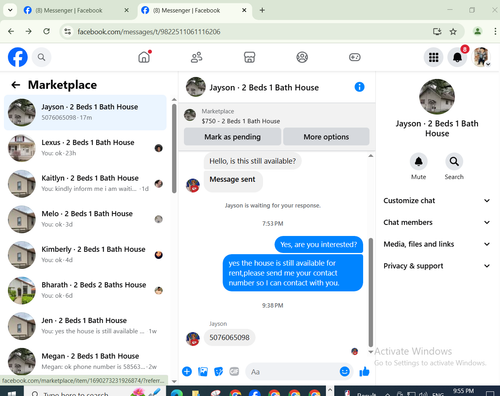Expand Media, files and links section
Screen dimensions: 500x396
(437, 244)
